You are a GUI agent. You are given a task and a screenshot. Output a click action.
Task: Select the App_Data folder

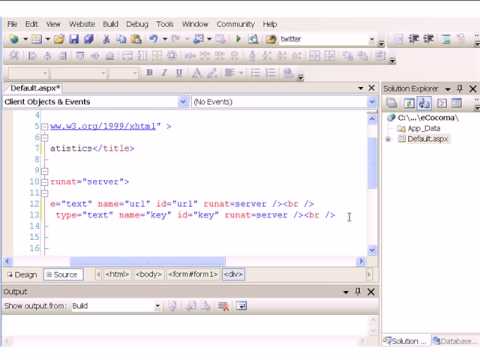pos(424,128)
